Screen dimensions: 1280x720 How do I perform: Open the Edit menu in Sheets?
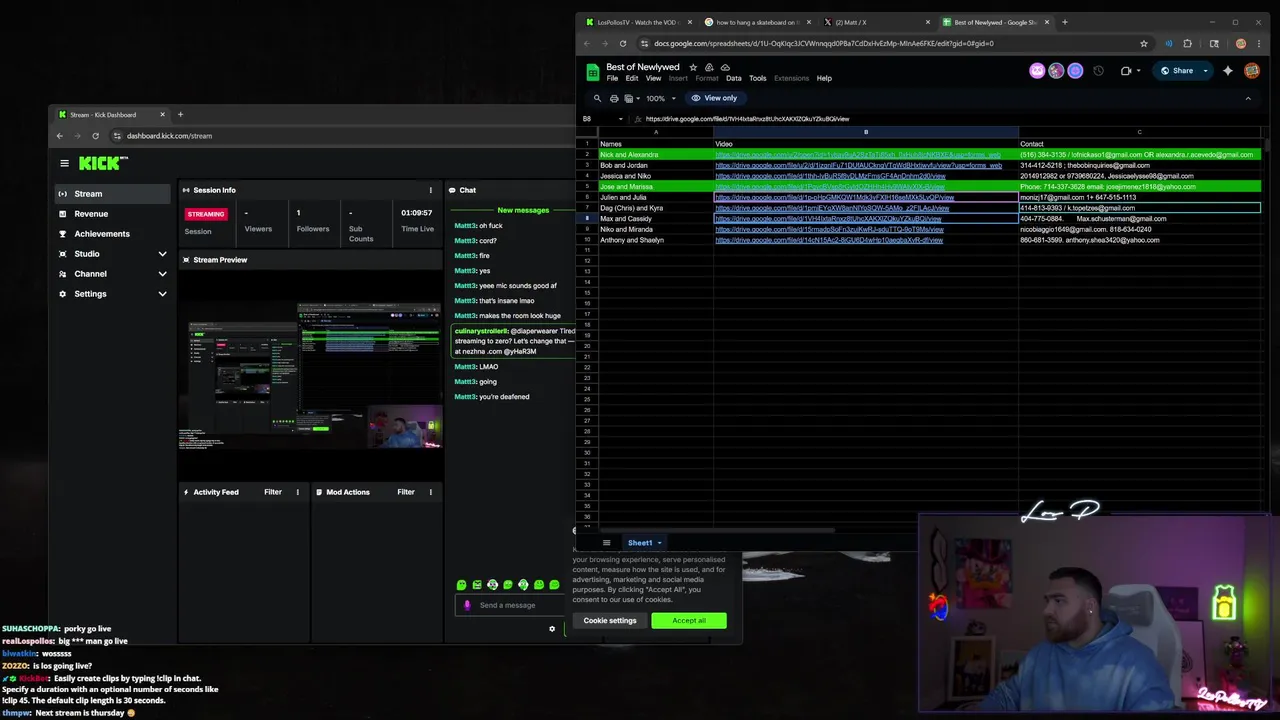632,78
